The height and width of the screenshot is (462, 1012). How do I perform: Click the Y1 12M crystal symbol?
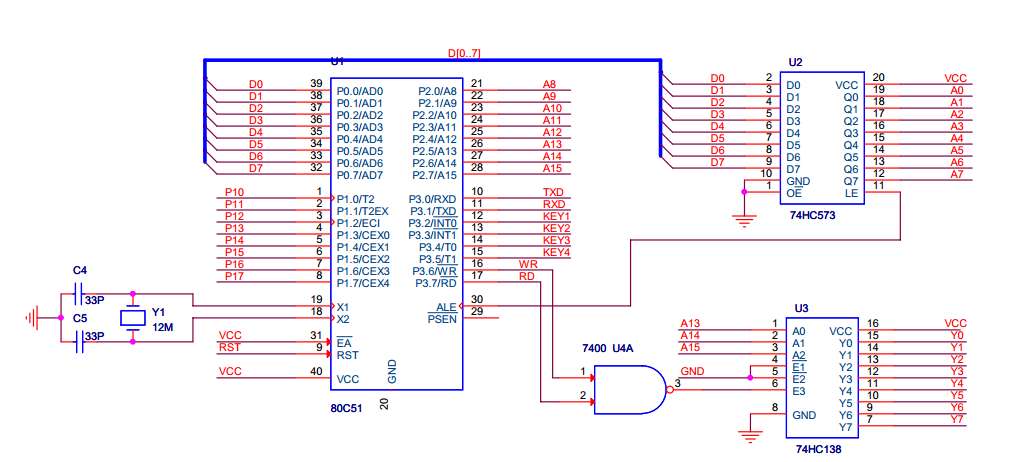tap(133, 317)
